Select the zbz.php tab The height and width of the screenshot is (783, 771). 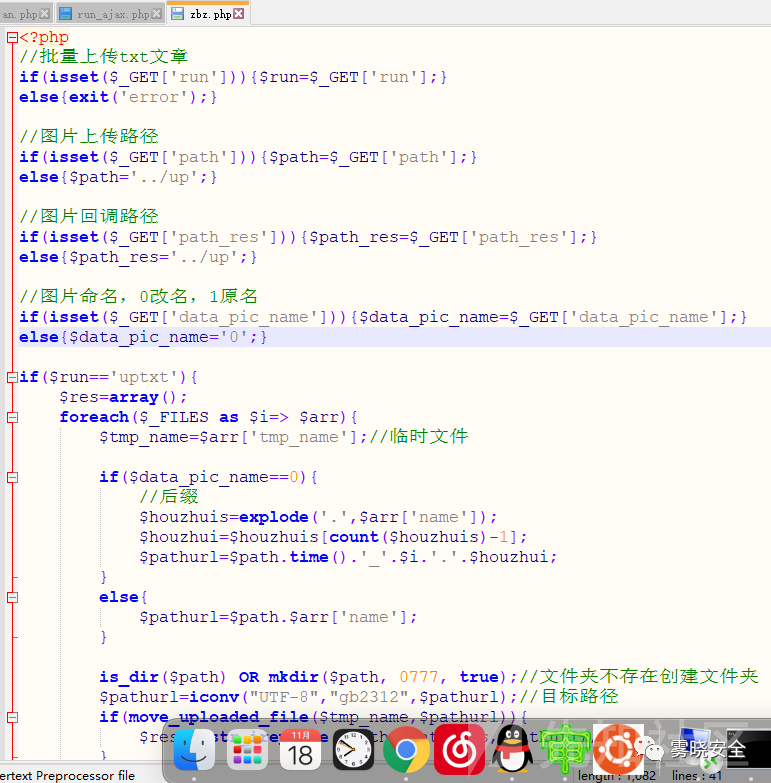click(210, 14)
